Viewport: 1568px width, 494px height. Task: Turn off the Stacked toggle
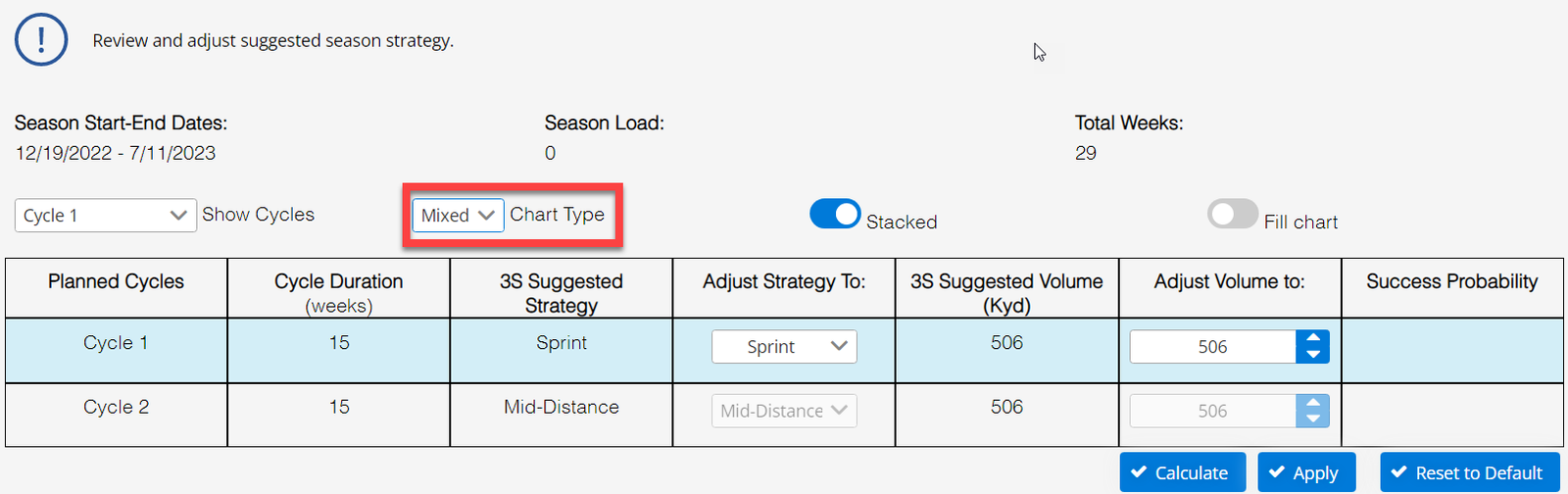(835, 214)
